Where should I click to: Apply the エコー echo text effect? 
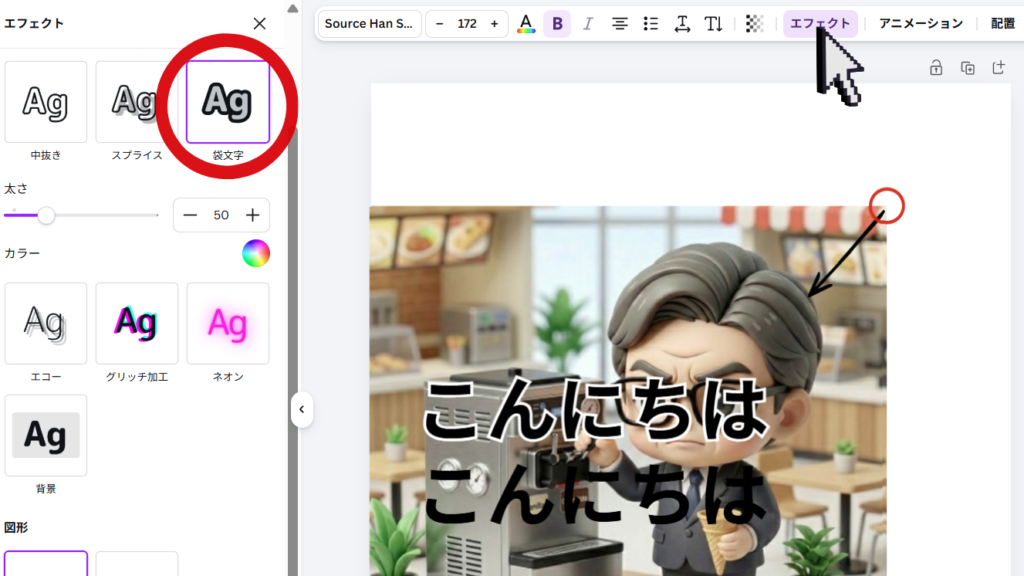click(x=45, y=323)
